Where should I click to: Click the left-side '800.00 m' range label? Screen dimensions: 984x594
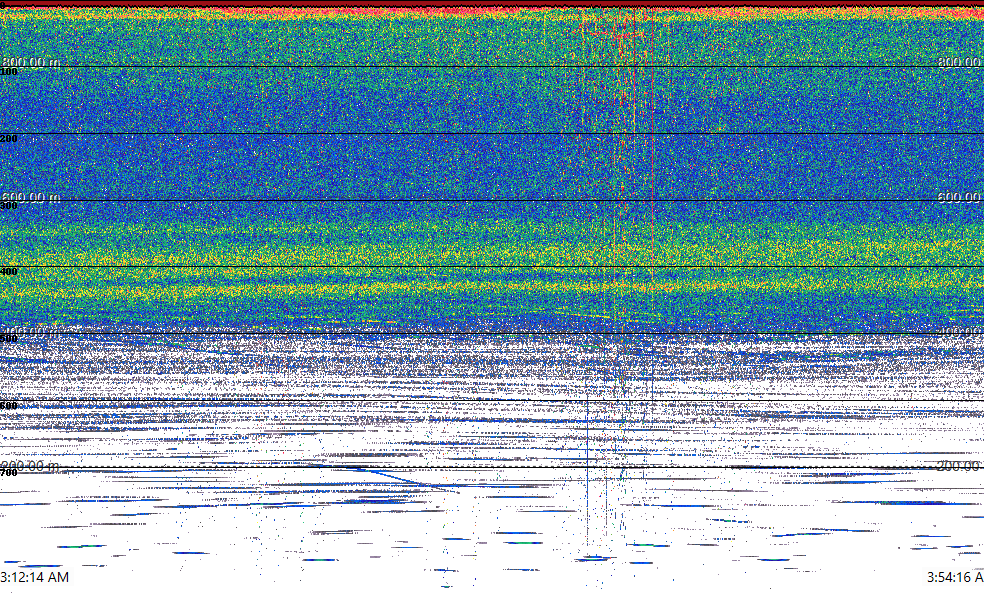pos(31,61)
